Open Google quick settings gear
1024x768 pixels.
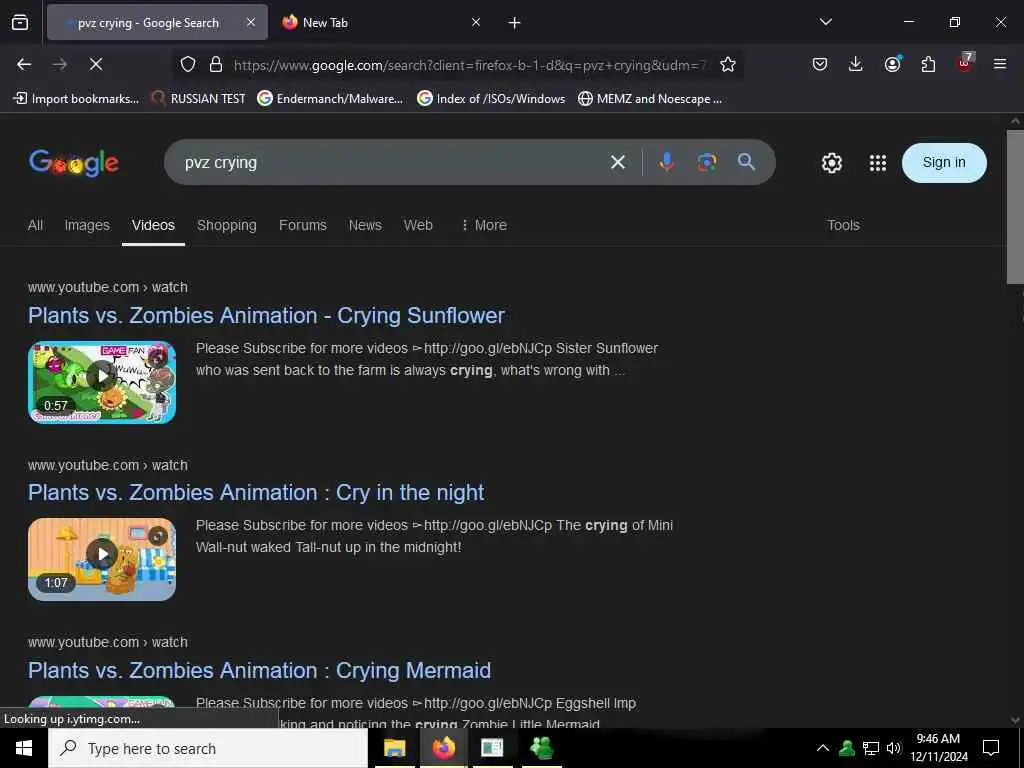[x=831, y=163]
